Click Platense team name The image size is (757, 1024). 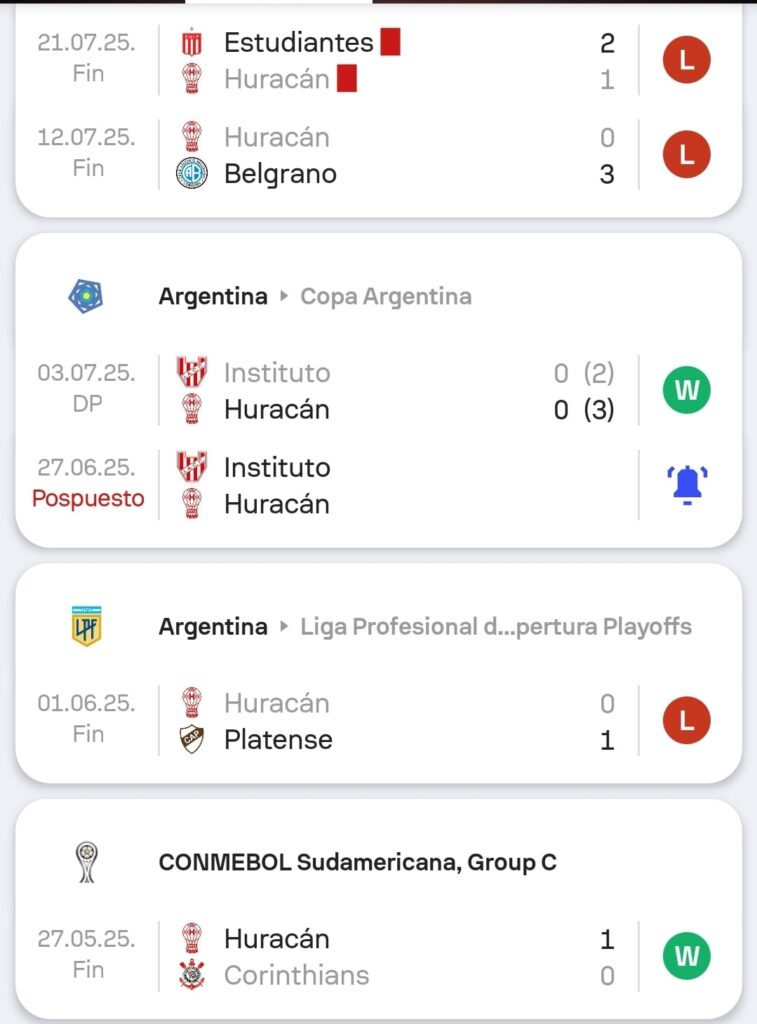[x=278, y=740]
